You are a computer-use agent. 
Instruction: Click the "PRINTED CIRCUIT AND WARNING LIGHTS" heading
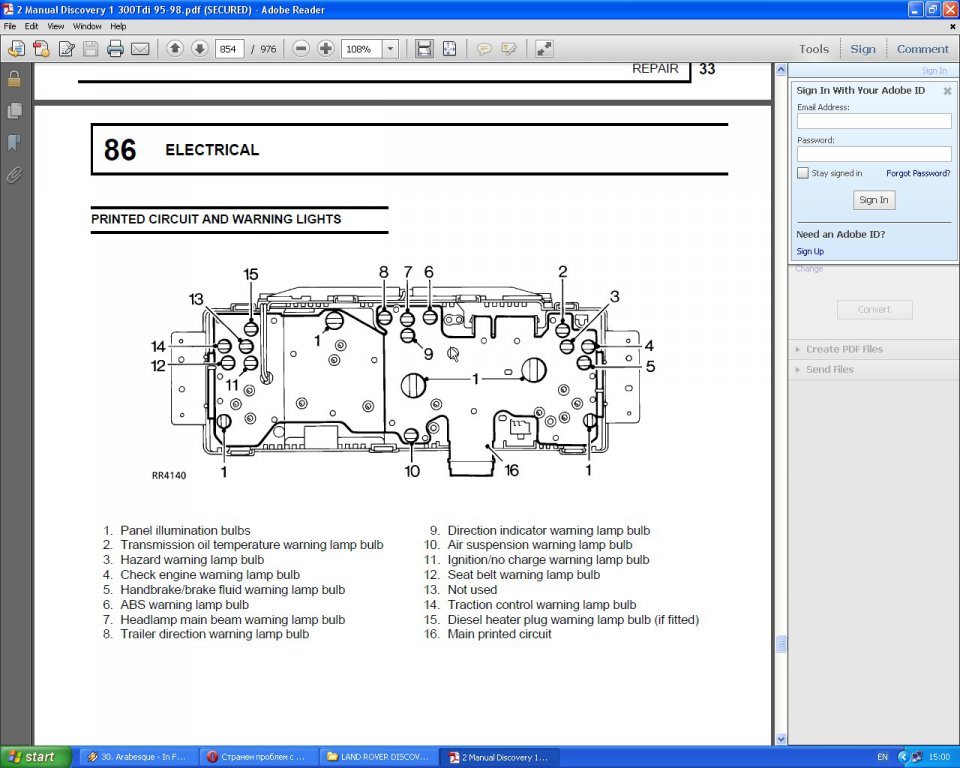216,219
